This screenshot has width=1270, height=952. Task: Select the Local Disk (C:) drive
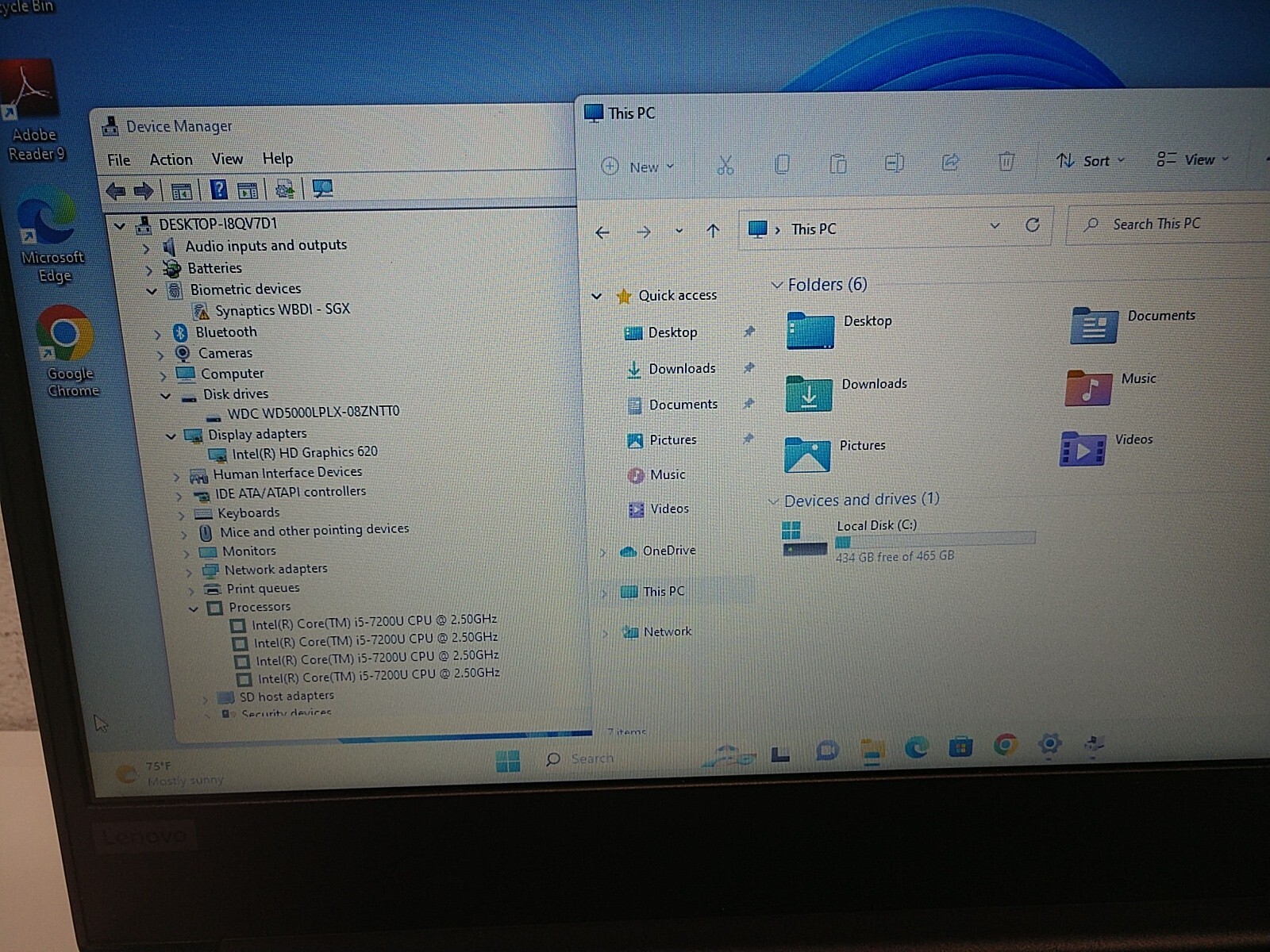point(909,539)
